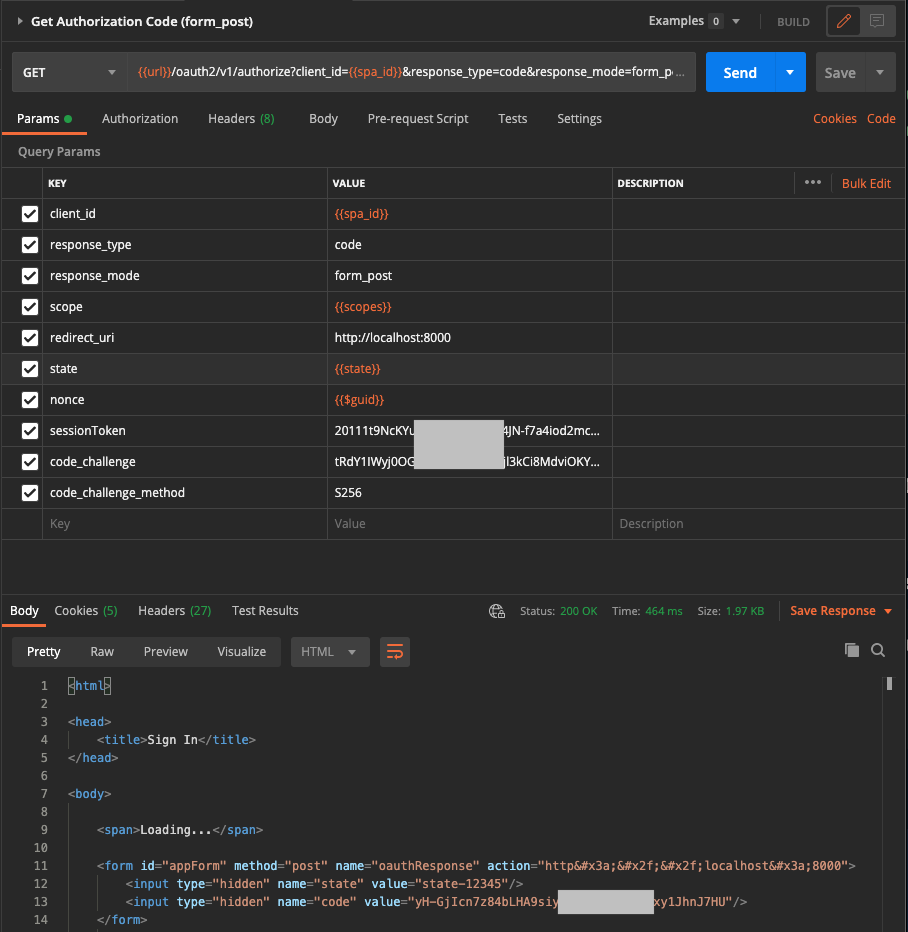Click the network globe lock icon

tap(497, 611)
